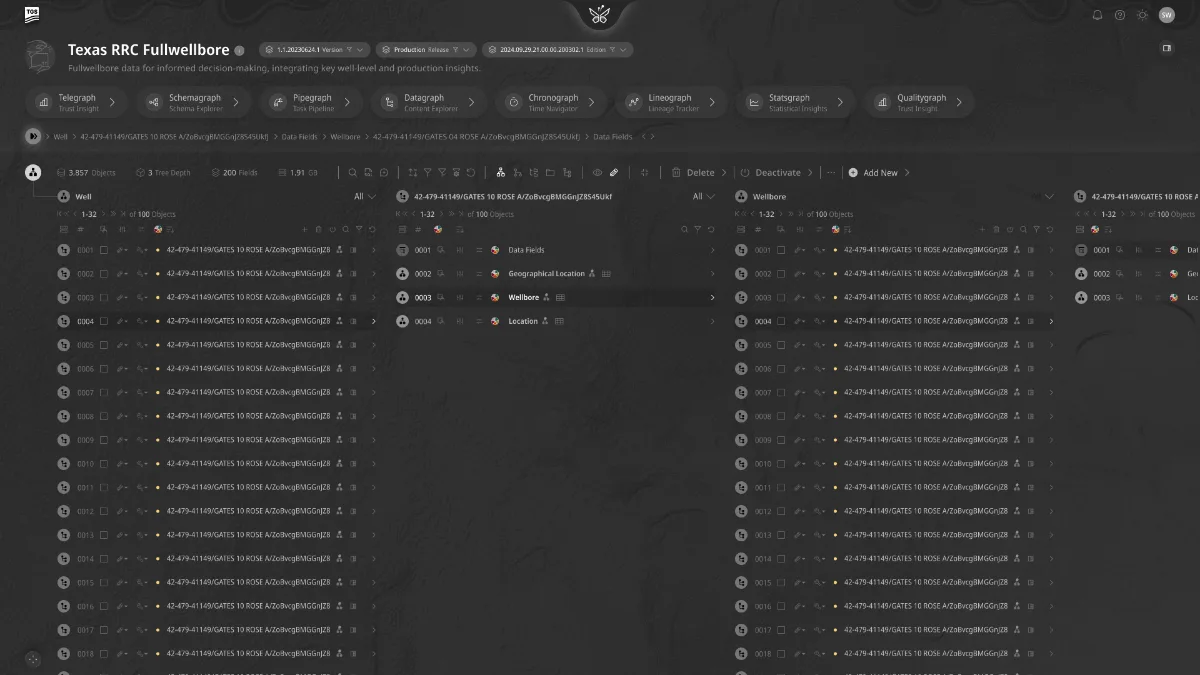Toggle the eye visibility icon in toolbar
This screenshot has width=1200, height=675.
point(597,173)
